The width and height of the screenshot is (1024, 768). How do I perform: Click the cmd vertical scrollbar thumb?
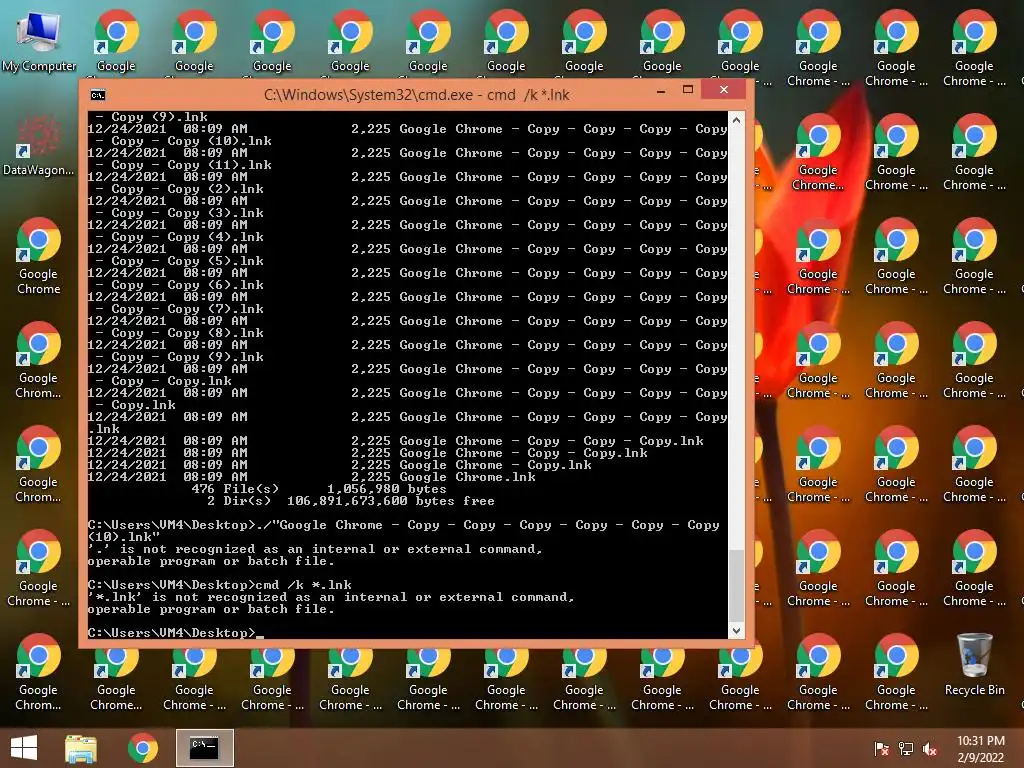[737, 585]
